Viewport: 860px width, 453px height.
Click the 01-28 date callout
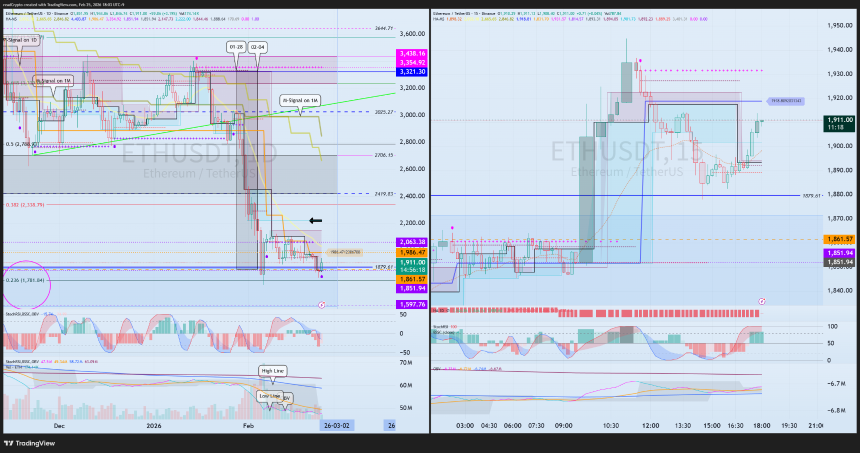(236, 47)
